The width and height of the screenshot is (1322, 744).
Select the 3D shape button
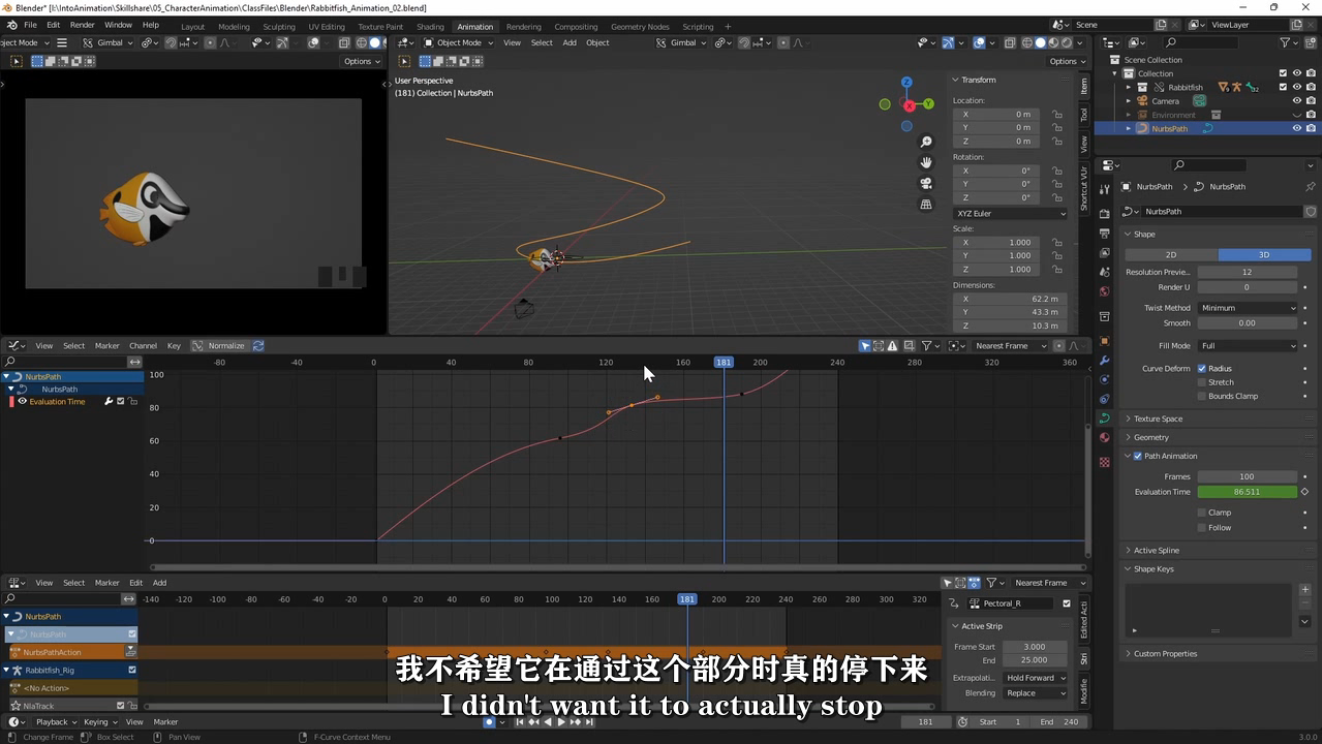(x=1264, y=255)
